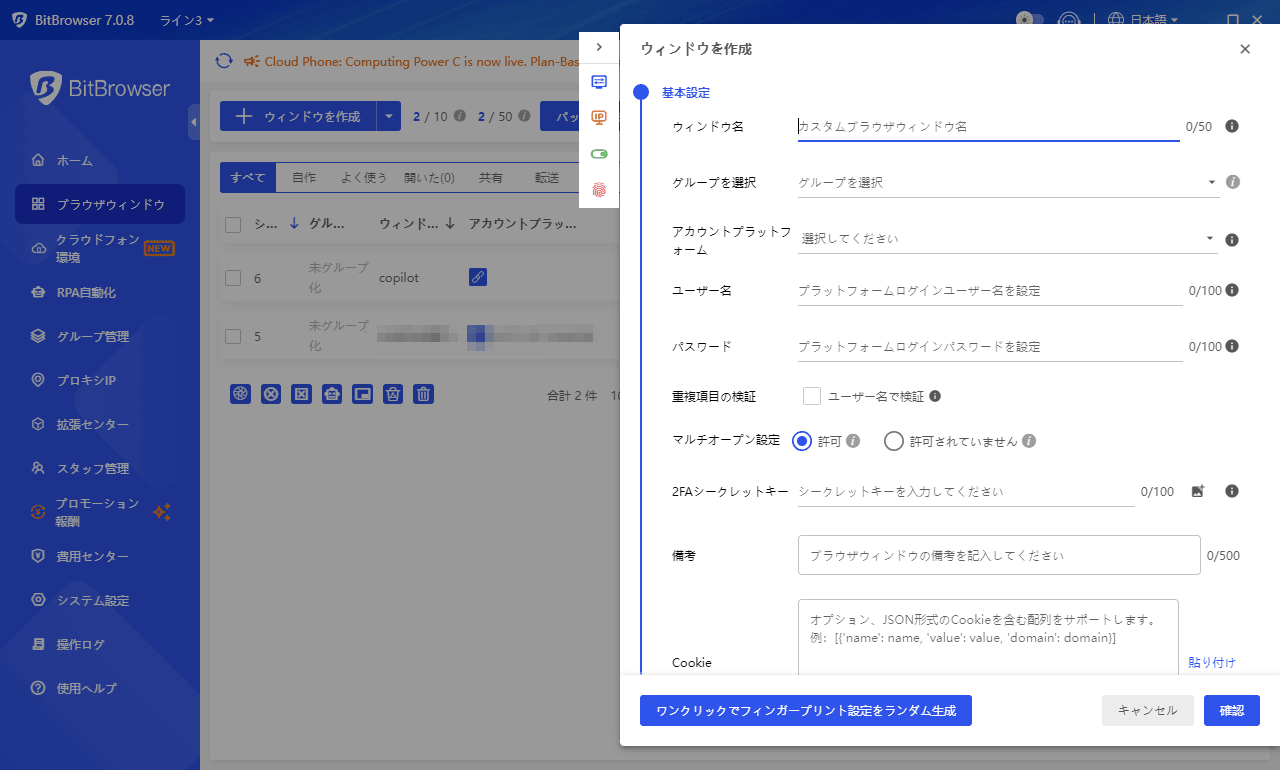Click the image icon next to 2FA secret key field

(1197, 491)
